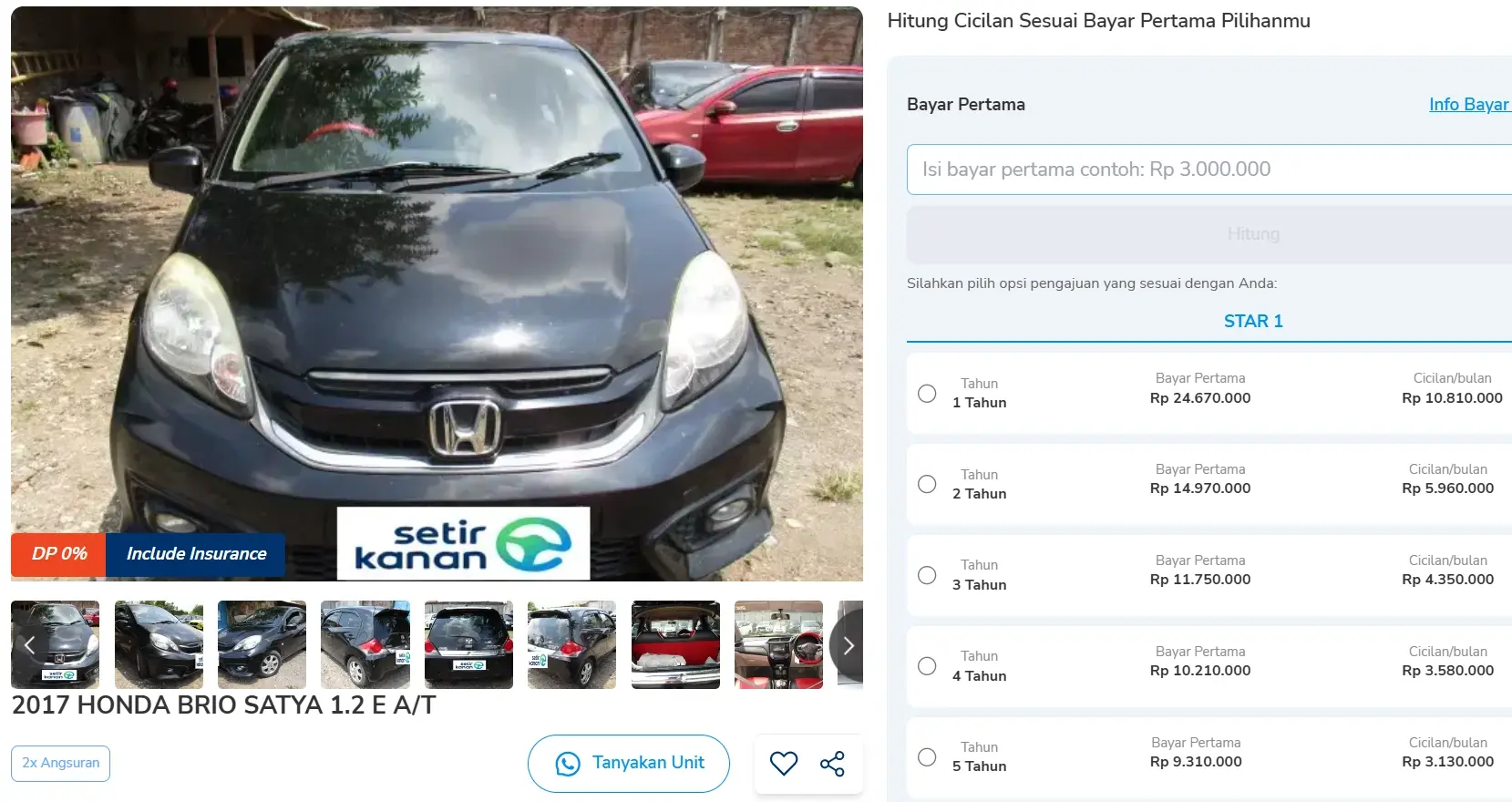Open the Info Bayar link
This screenshot has width=1512, height=802.
click(1469, 104)
